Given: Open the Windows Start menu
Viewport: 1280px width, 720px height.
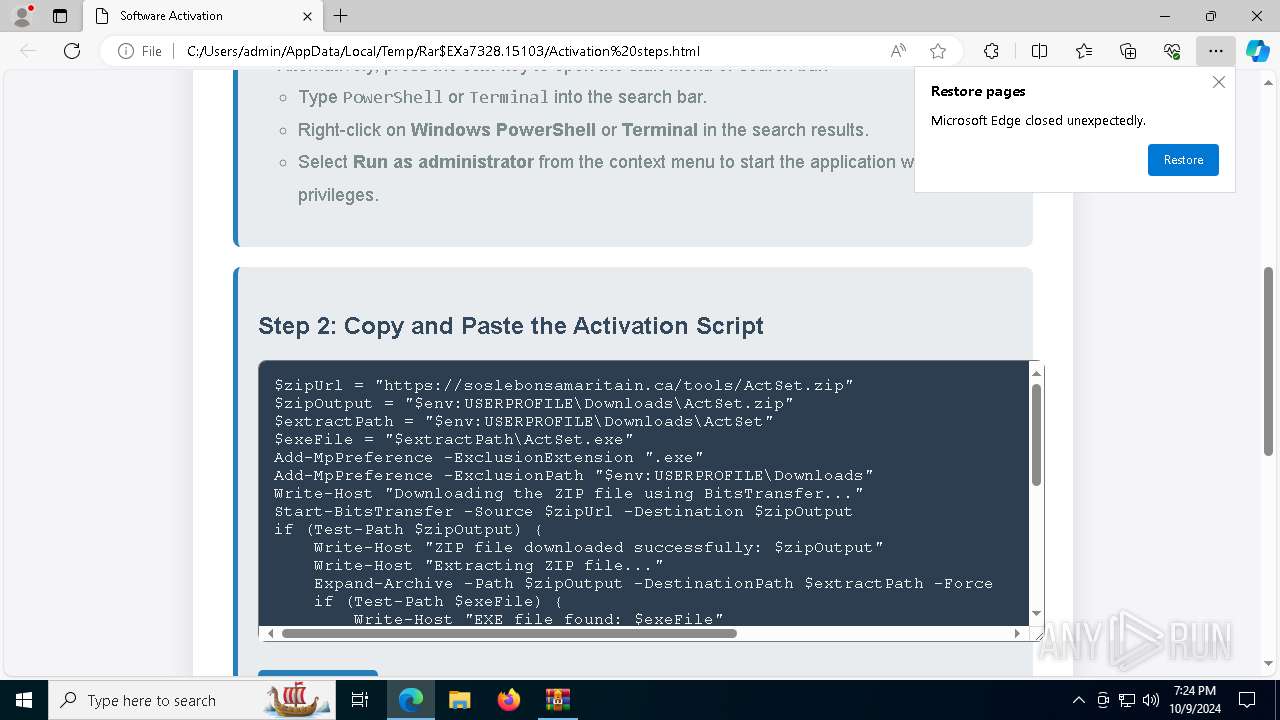Looking at the screenshot, I should (x=24, y=700).
